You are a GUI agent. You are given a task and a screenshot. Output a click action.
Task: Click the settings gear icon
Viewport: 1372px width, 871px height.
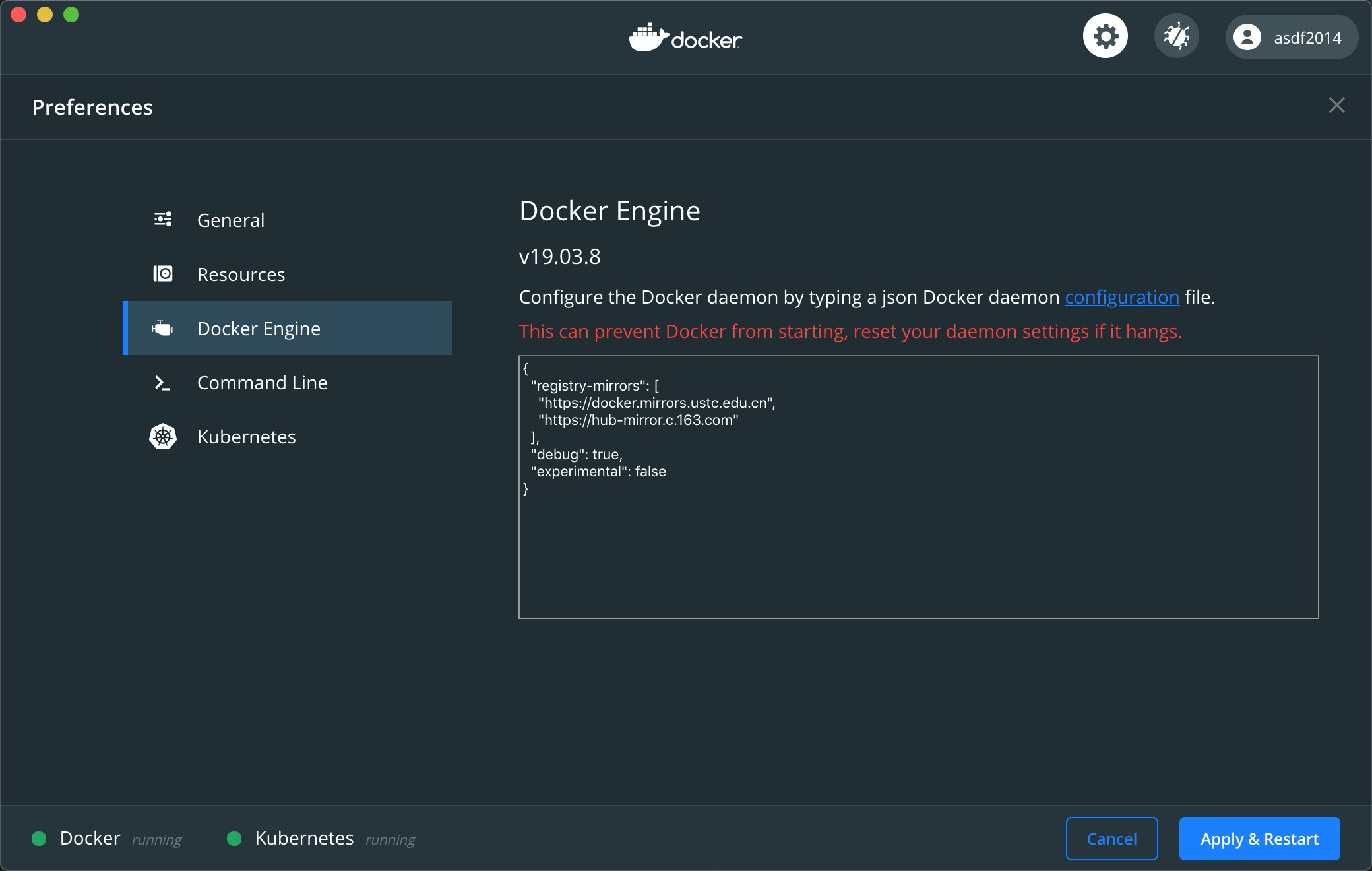1106,36
